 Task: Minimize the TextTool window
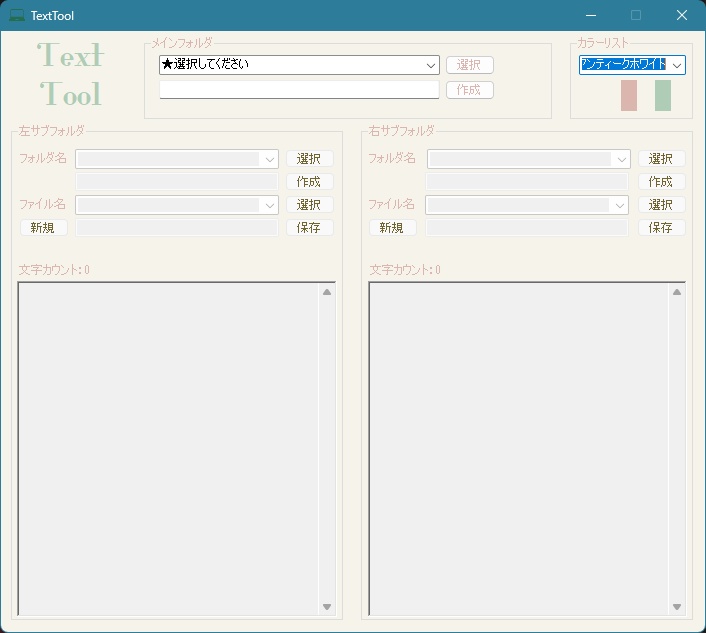[x=591, y=15]
